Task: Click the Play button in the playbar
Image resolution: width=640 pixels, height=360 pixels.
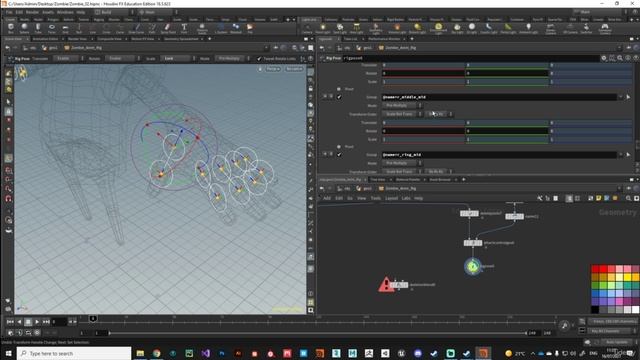Action: click(x=37, y=322)
